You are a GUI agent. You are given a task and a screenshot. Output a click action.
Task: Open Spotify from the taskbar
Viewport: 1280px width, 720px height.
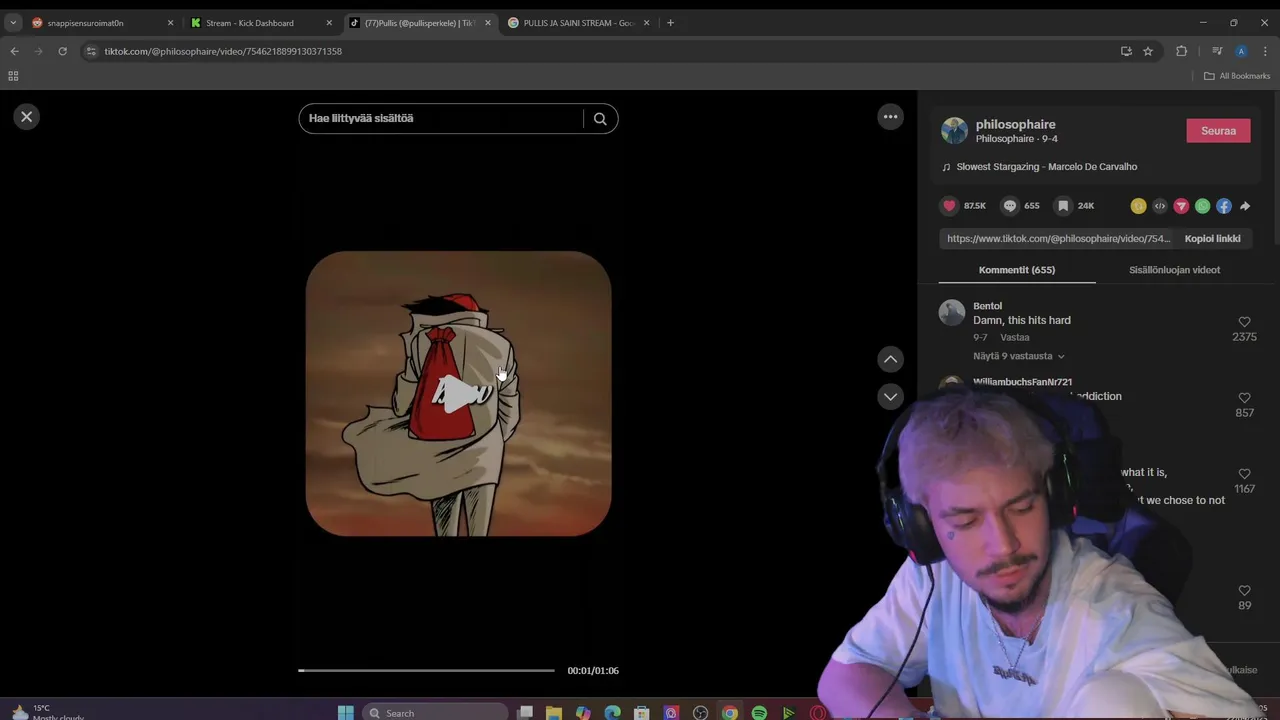(x=759, y=712)
